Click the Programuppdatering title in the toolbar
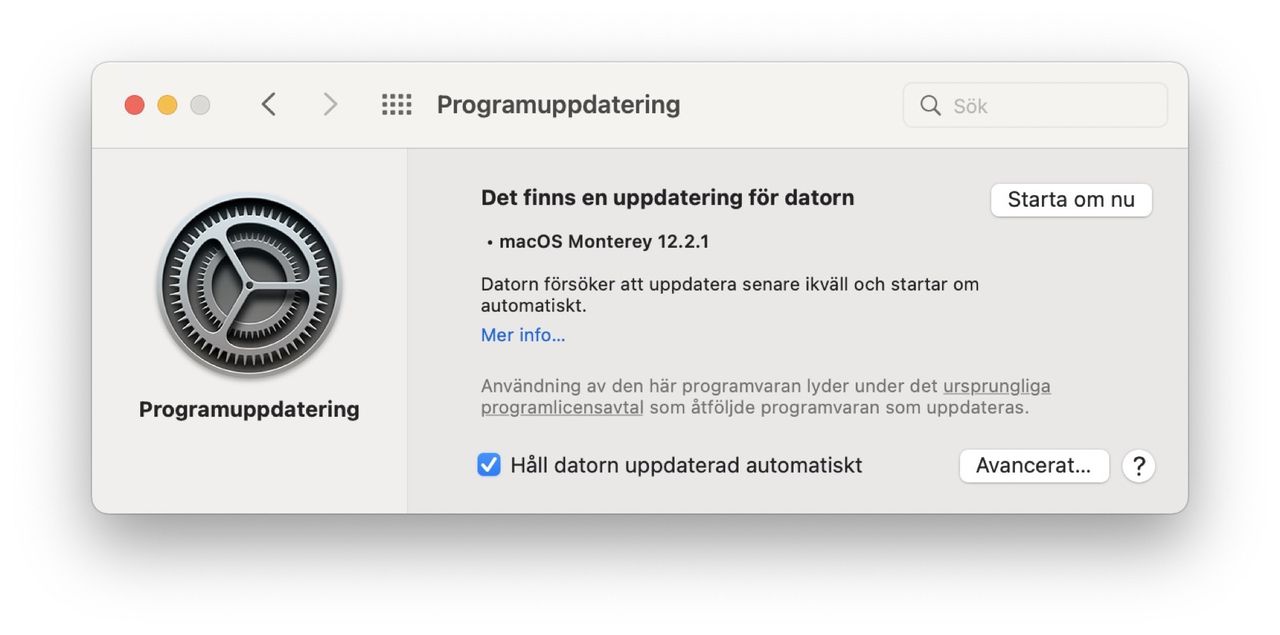 558,104
